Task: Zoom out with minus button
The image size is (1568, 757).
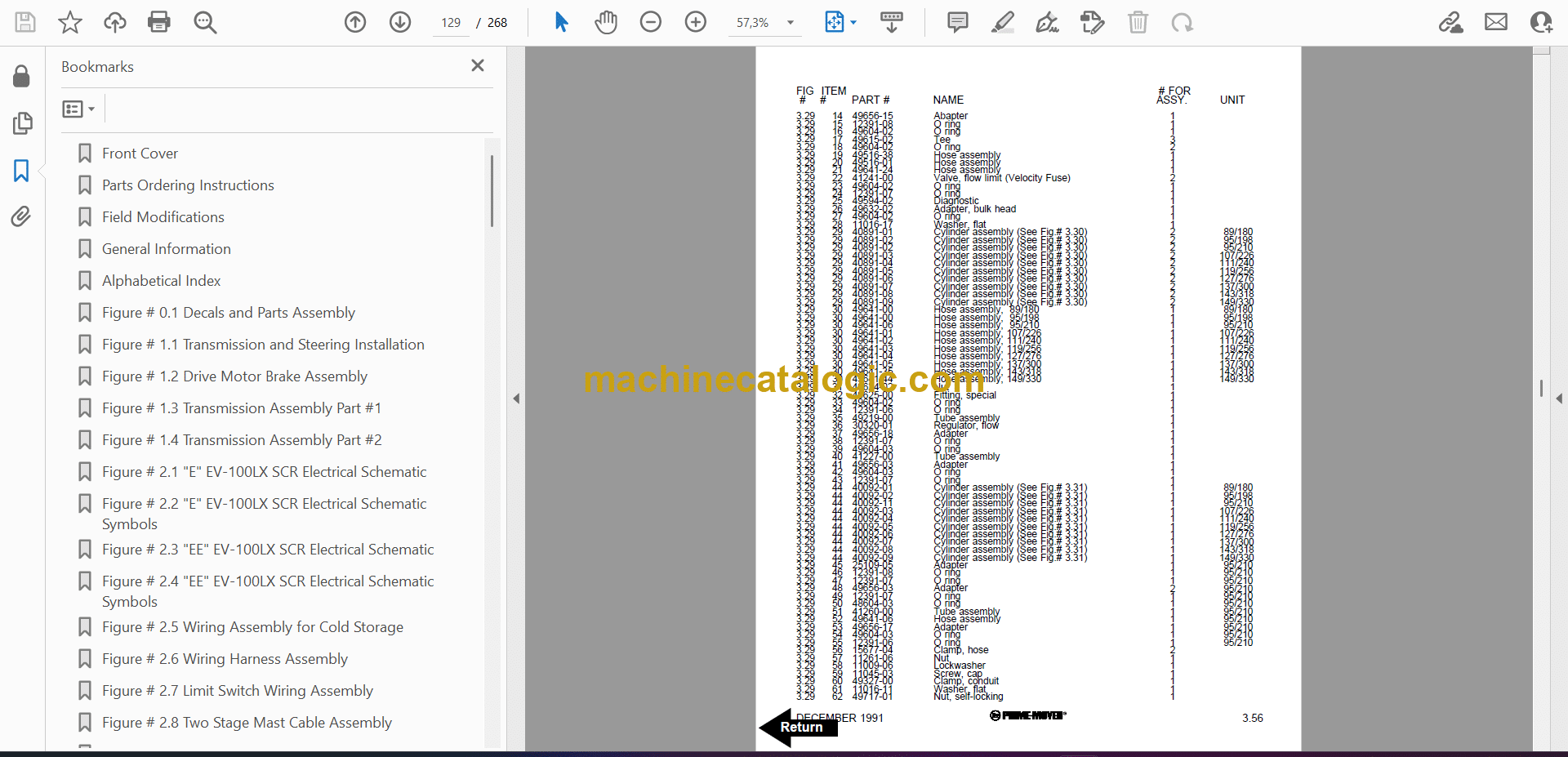Action: (x=651, y=22)
